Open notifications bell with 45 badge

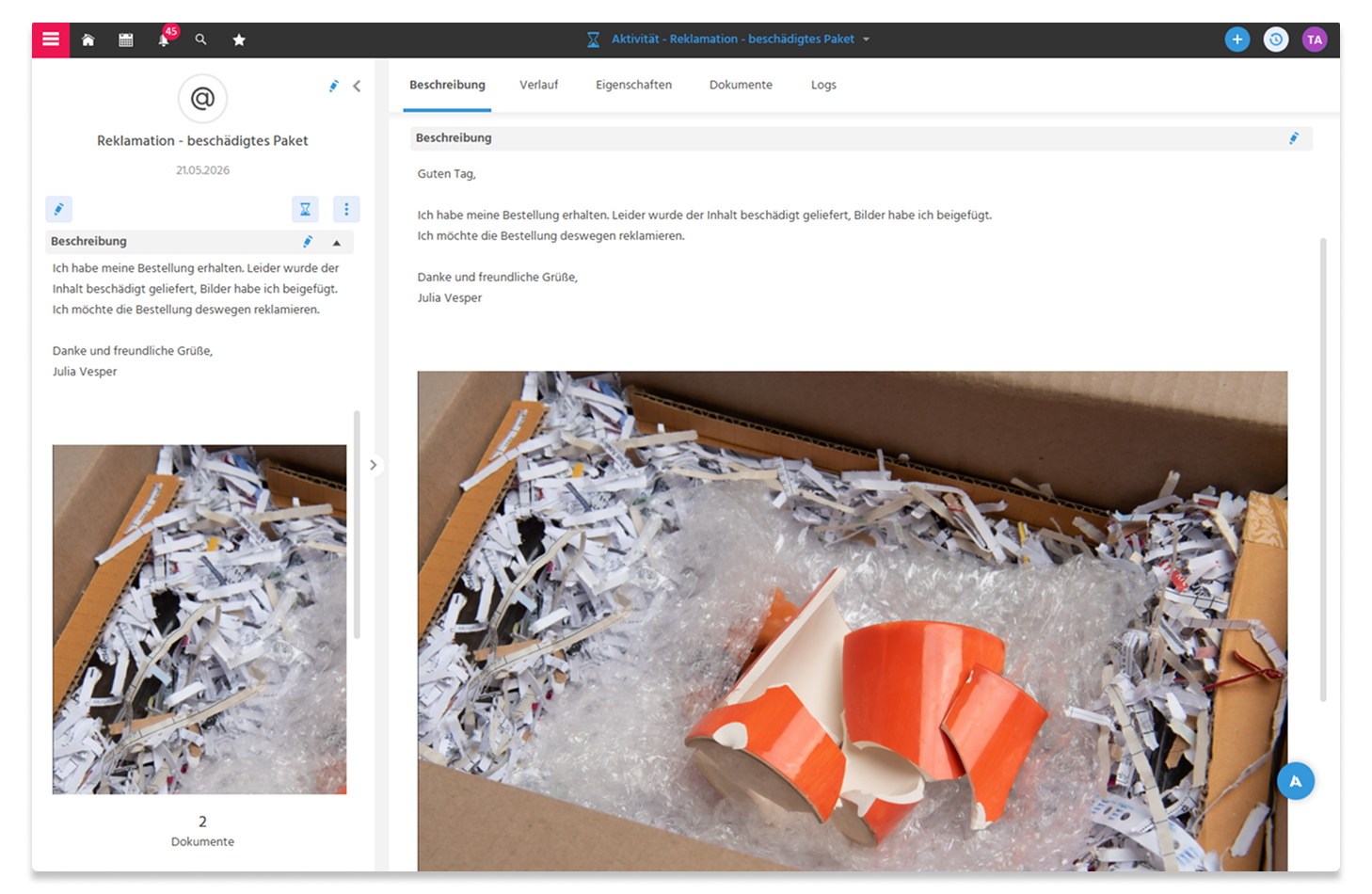(166, 38)
